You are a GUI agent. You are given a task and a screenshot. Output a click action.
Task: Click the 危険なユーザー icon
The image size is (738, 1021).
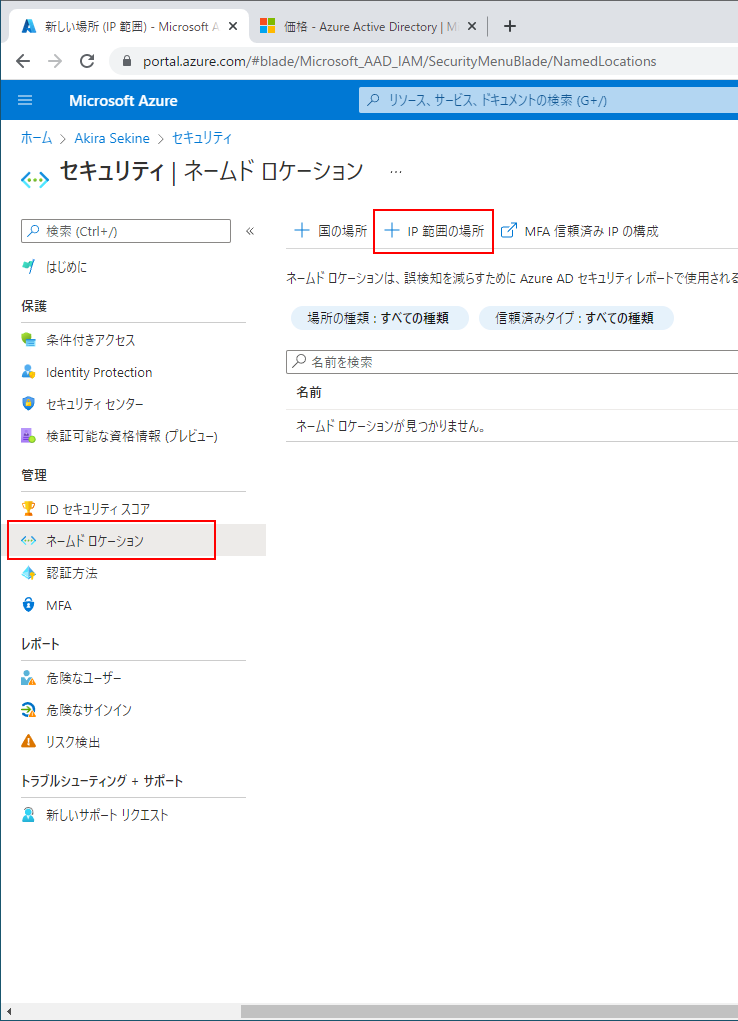coord(28,677)
